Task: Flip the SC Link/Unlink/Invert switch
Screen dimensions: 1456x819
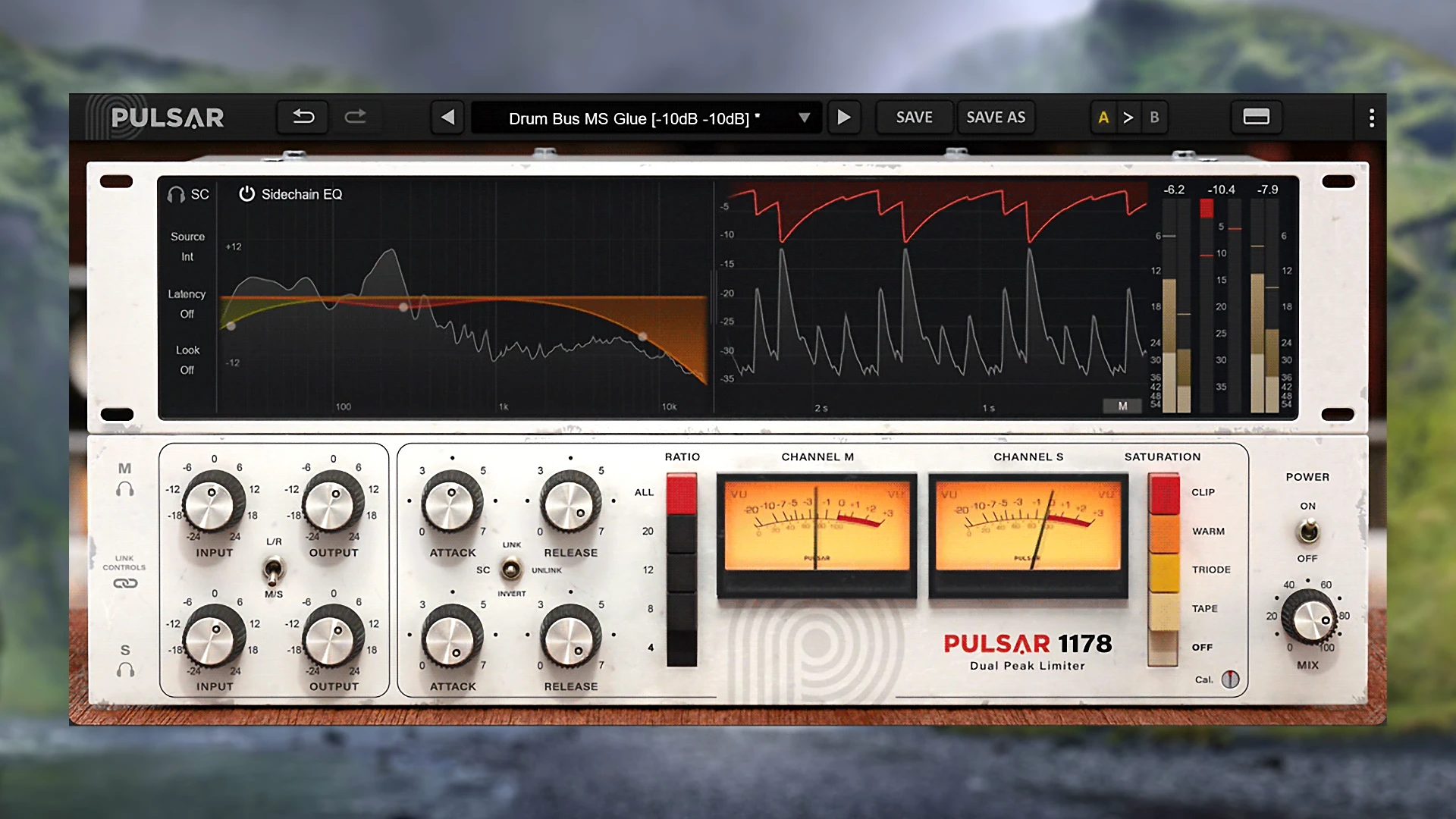Action: click(x=511, y=569)
